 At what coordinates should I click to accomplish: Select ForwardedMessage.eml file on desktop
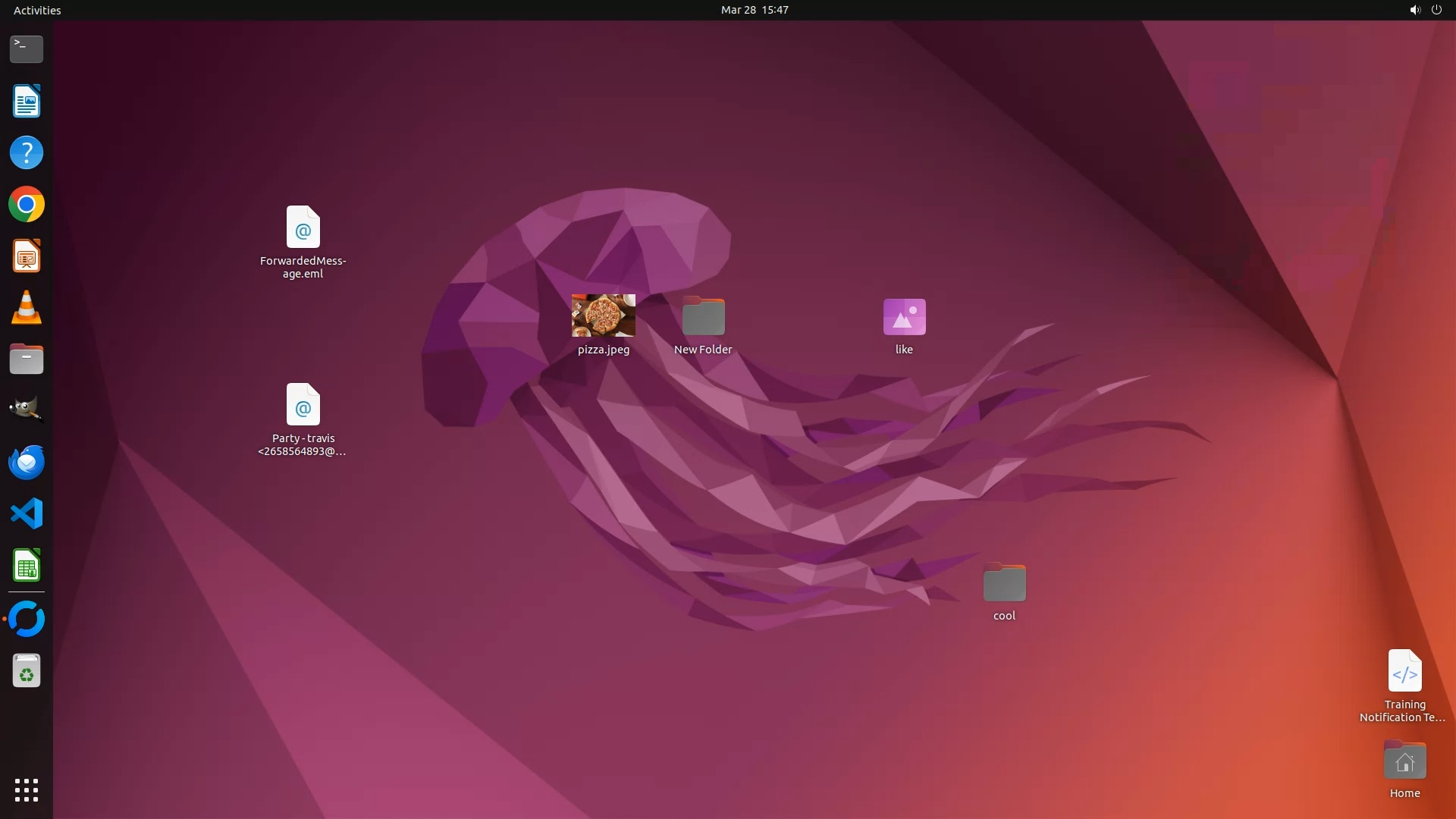pyautogui.click(x=303, y=227)
